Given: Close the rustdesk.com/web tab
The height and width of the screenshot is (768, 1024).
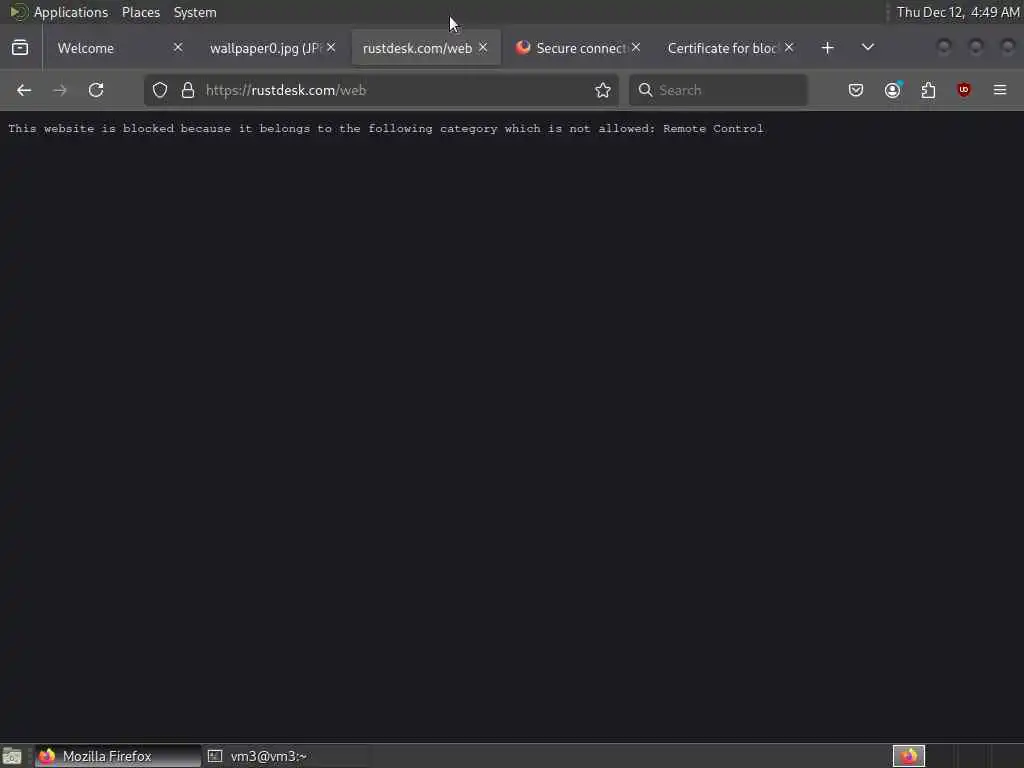Looking at the screenshot, I should [483, 48].
